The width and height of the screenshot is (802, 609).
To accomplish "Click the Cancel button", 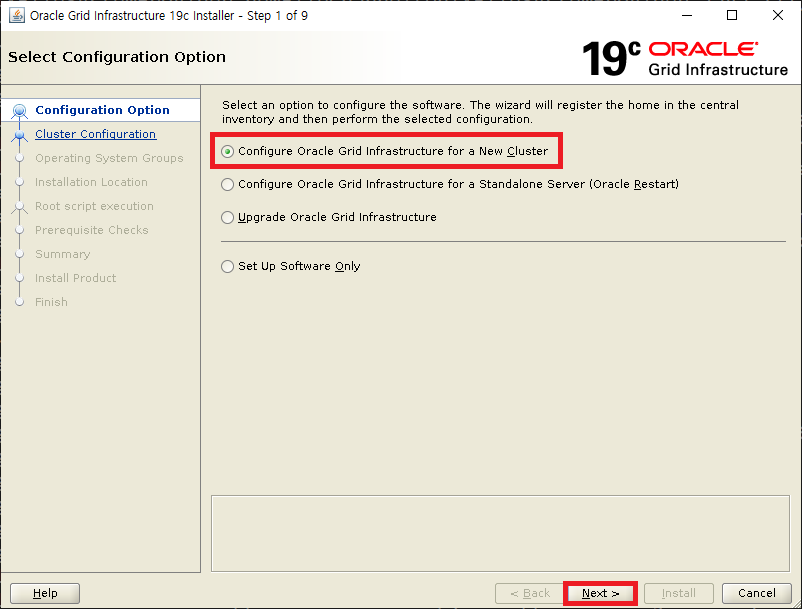I will [x=756, y=593].
